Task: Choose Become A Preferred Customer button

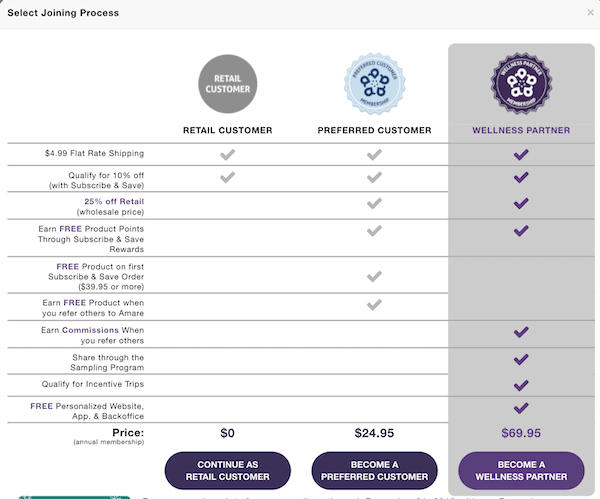Action: pos(374,471)
